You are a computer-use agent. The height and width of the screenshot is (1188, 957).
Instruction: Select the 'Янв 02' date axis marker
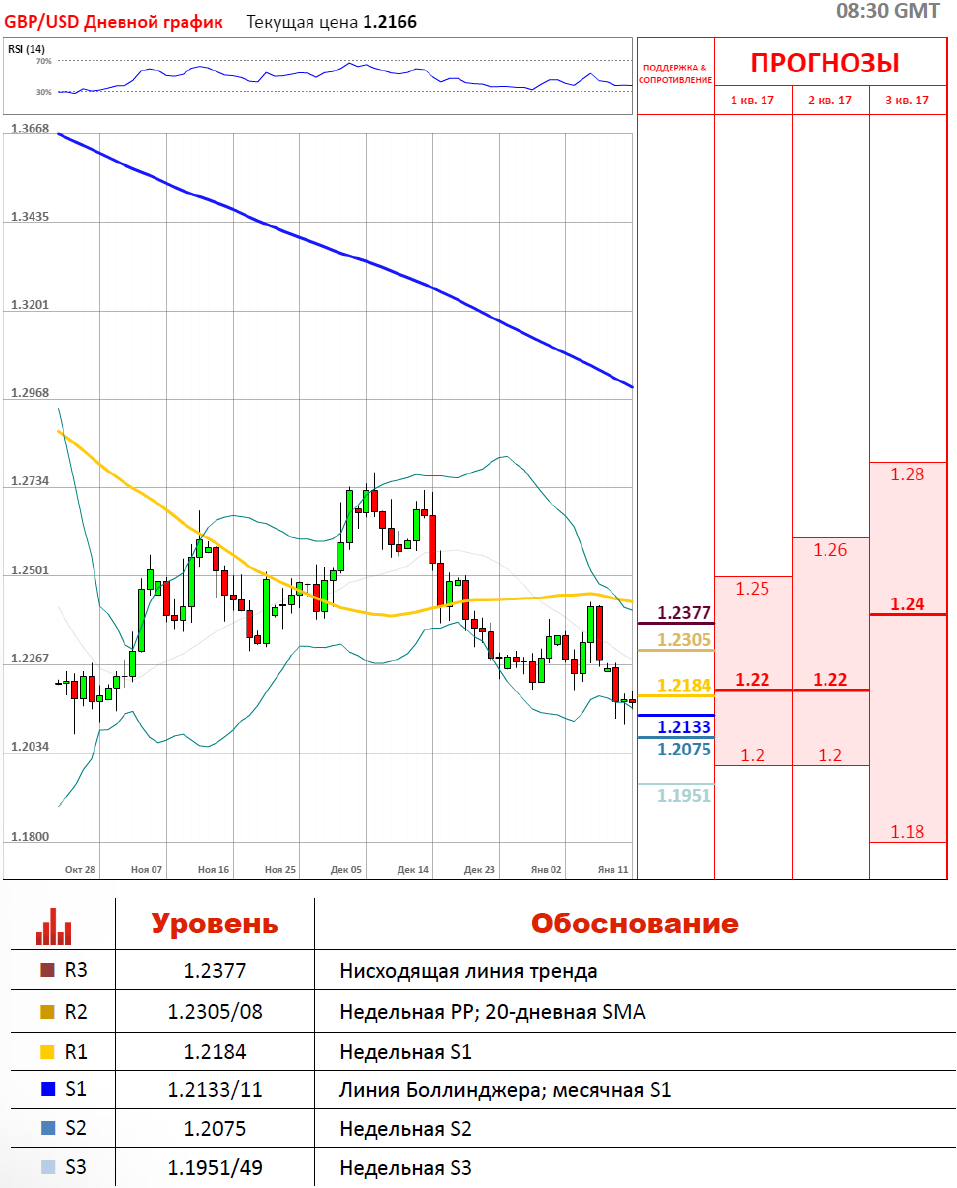click(546, 870)
